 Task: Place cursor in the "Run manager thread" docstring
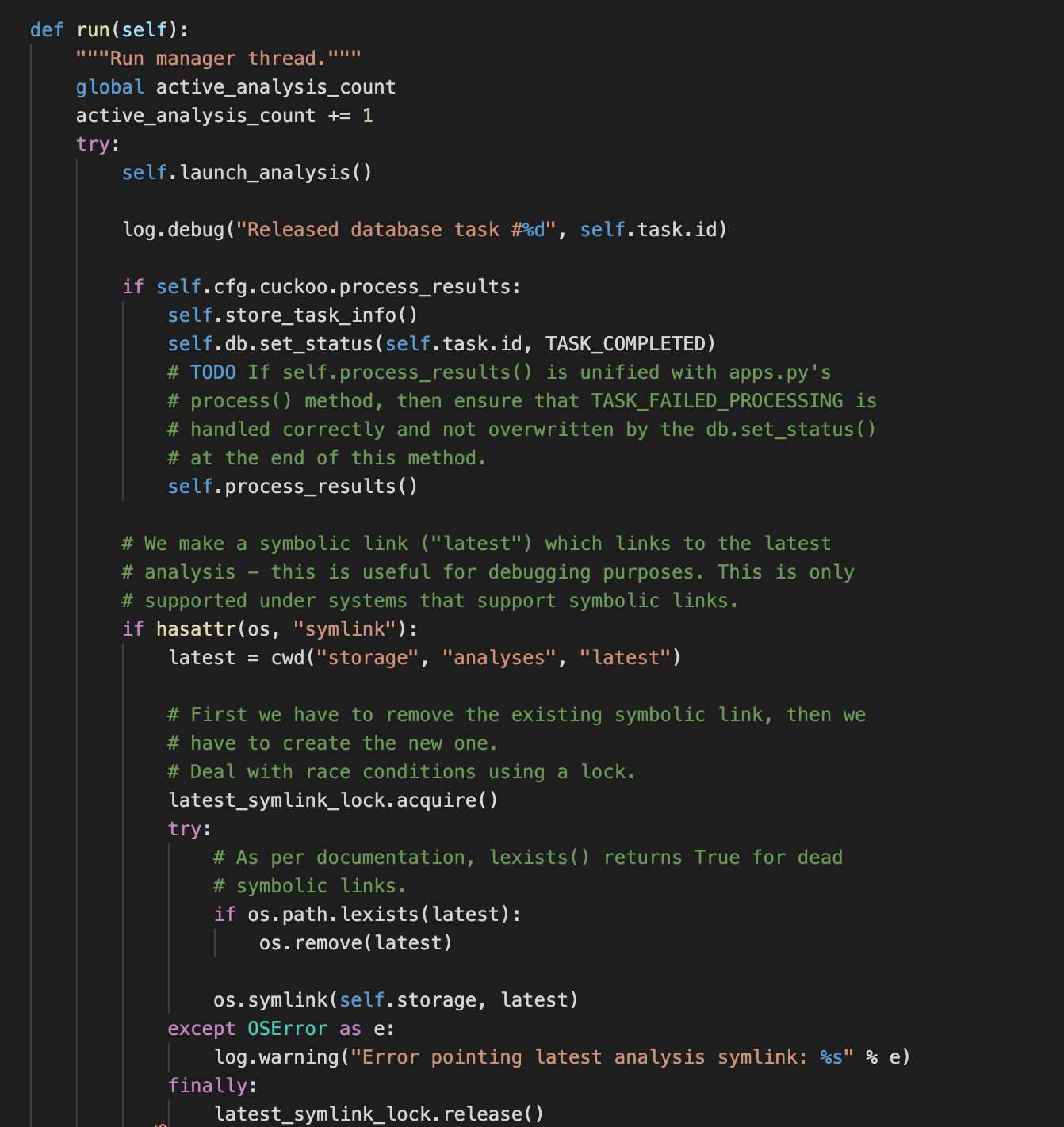pyautogui.click(x=219, y=59)
